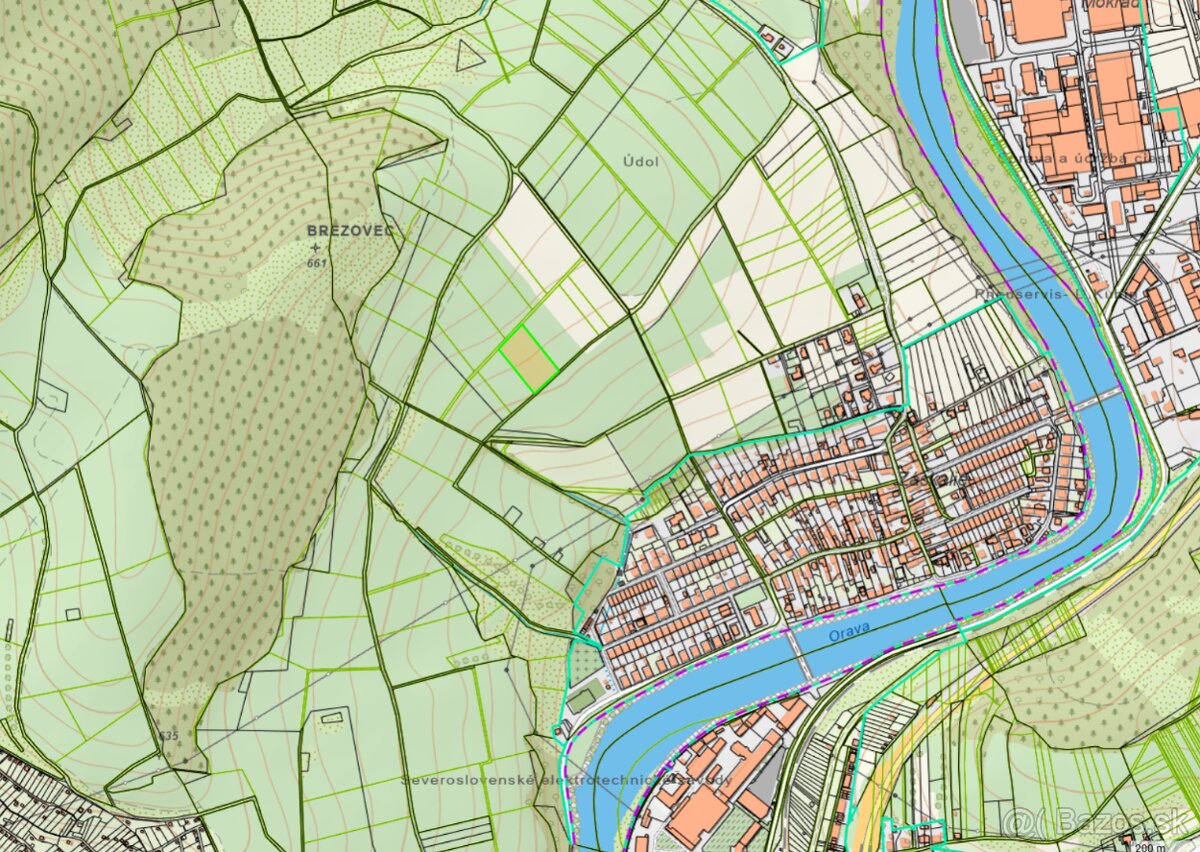1200x852 pixels.
Task: Click the small rectangle outline in southern field
Action: (331, 716)
